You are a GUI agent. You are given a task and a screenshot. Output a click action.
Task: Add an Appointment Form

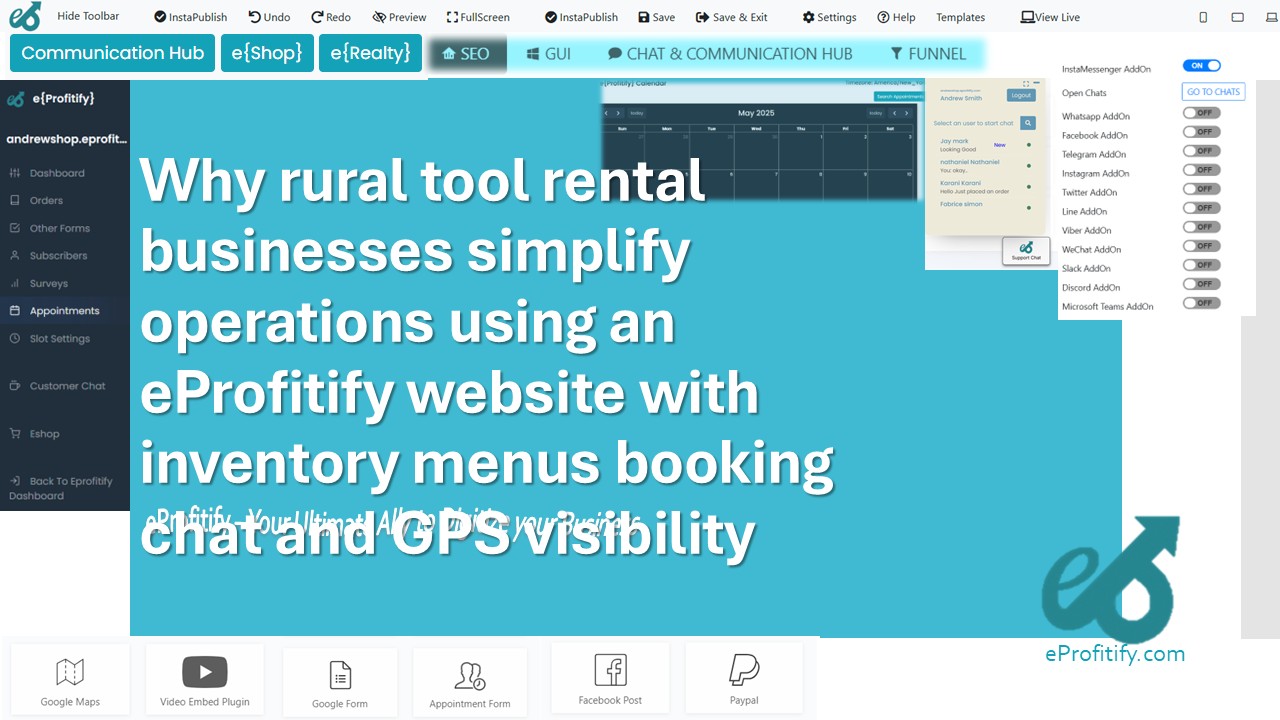click(x=470, y=680)
